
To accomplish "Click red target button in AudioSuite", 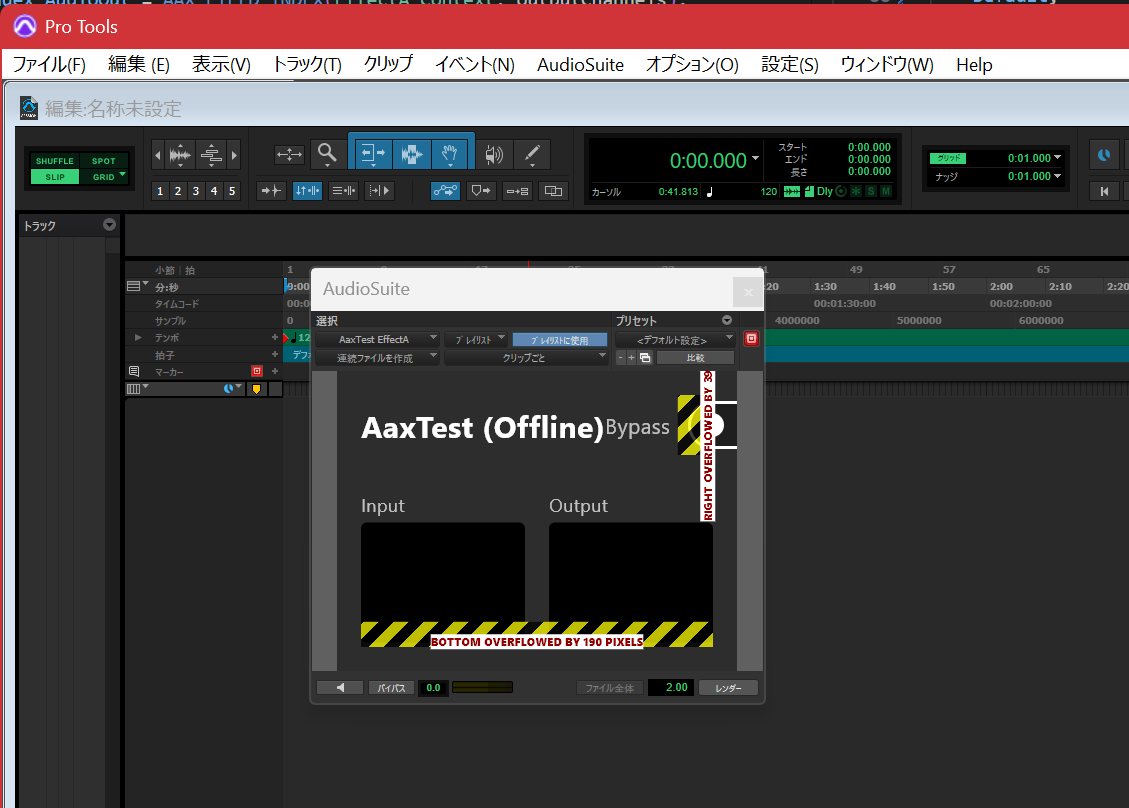I will tap(751, 338).
